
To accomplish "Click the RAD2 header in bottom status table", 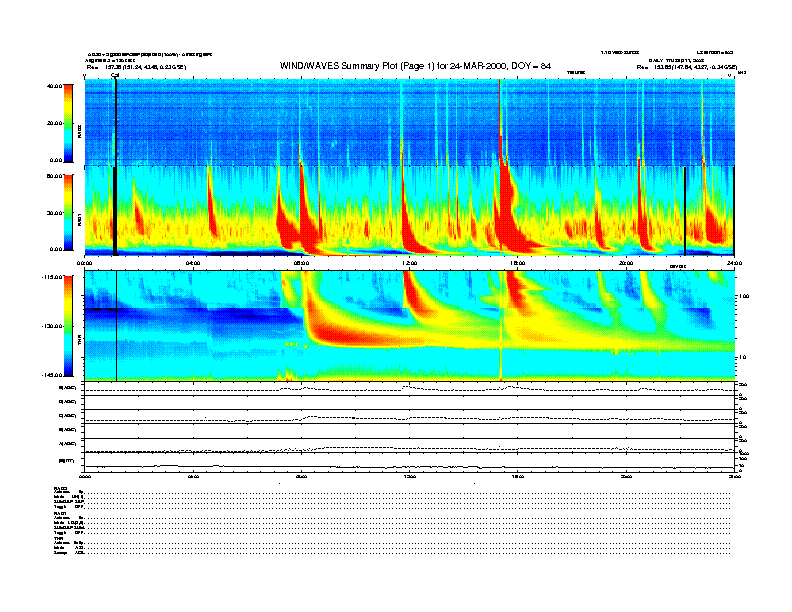I will point(60,488).
